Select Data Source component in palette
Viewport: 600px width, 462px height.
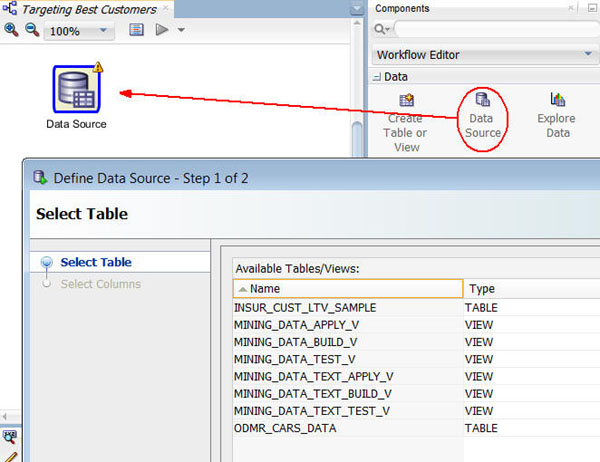click(x=483, y=116)
